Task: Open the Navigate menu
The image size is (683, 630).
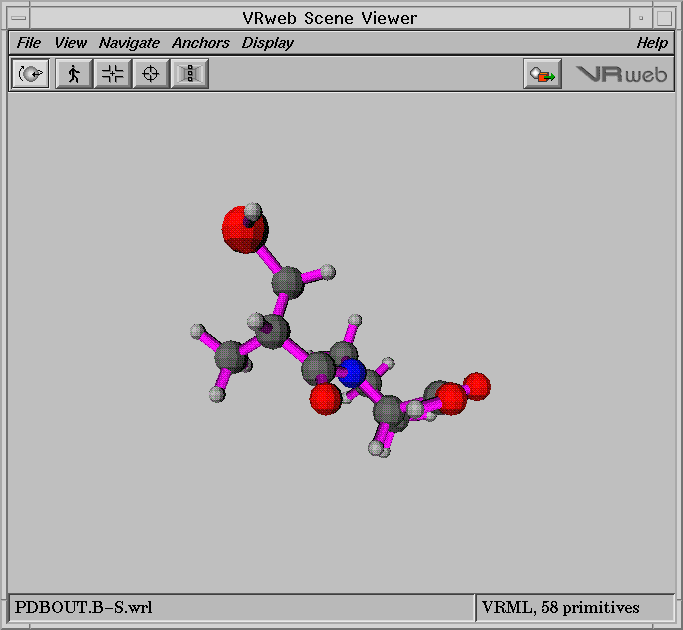Action: (129, 43)
